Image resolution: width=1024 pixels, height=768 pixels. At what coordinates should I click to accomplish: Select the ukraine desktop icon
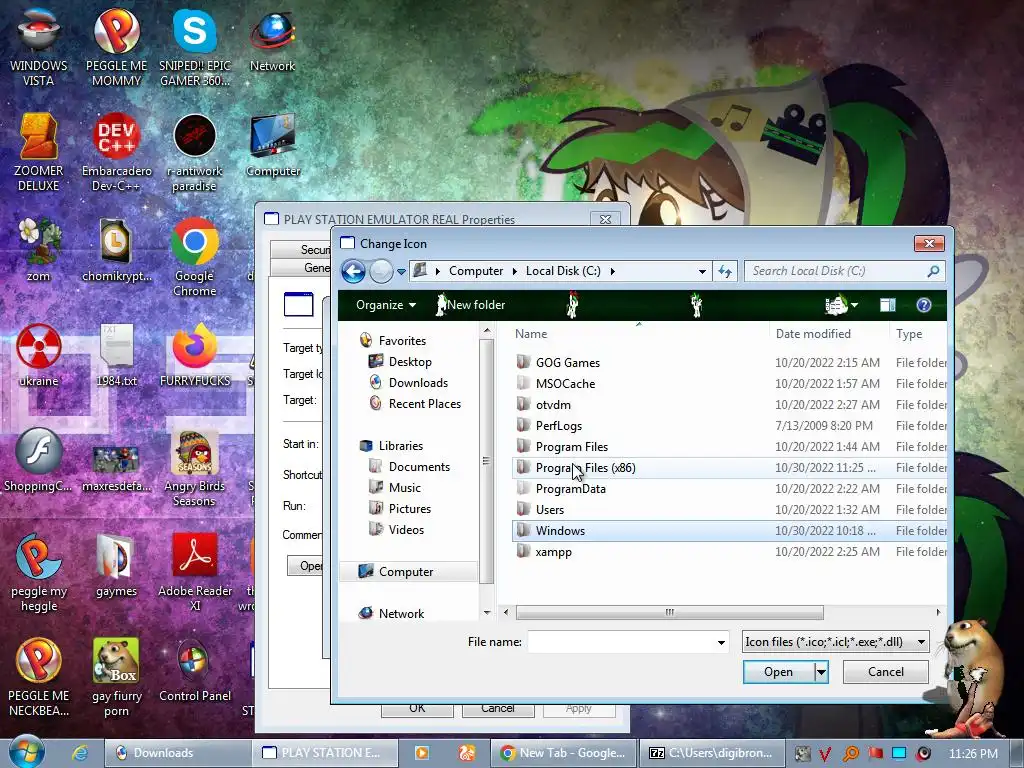(x=39, y=356)
